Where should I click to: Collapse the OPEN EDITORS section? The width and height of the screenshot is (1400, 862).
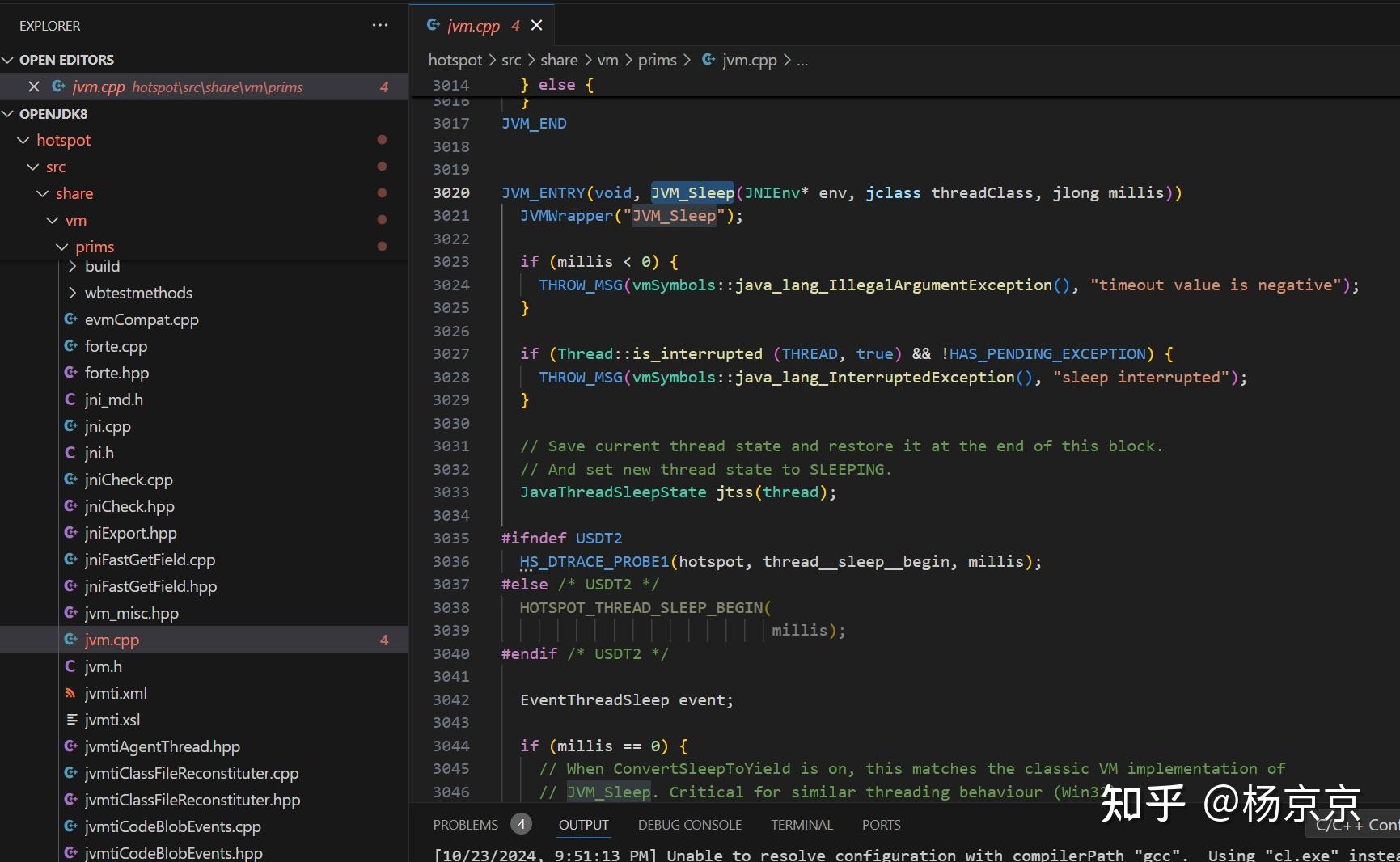9,60
